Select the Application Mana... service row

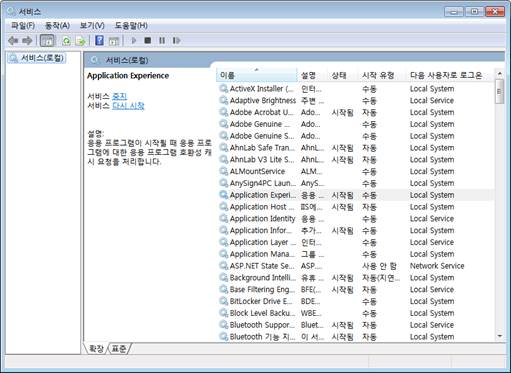[355, 254]
